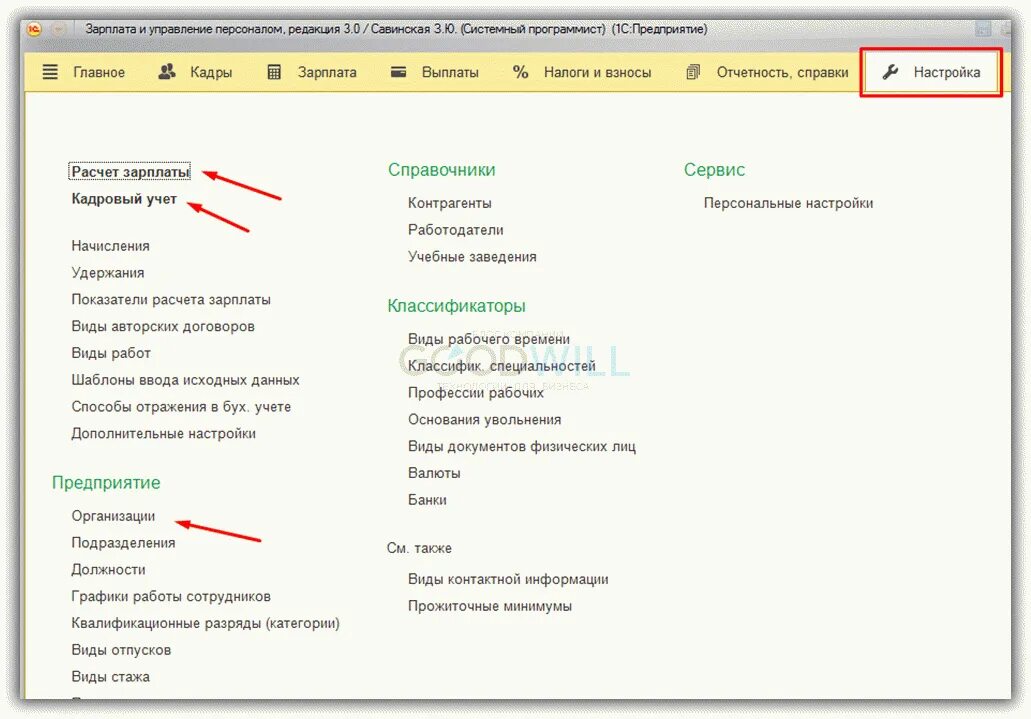Open Классифик. специальностей
The width and height of the screenshot is (1031, 719).
(x=502, y=366)
